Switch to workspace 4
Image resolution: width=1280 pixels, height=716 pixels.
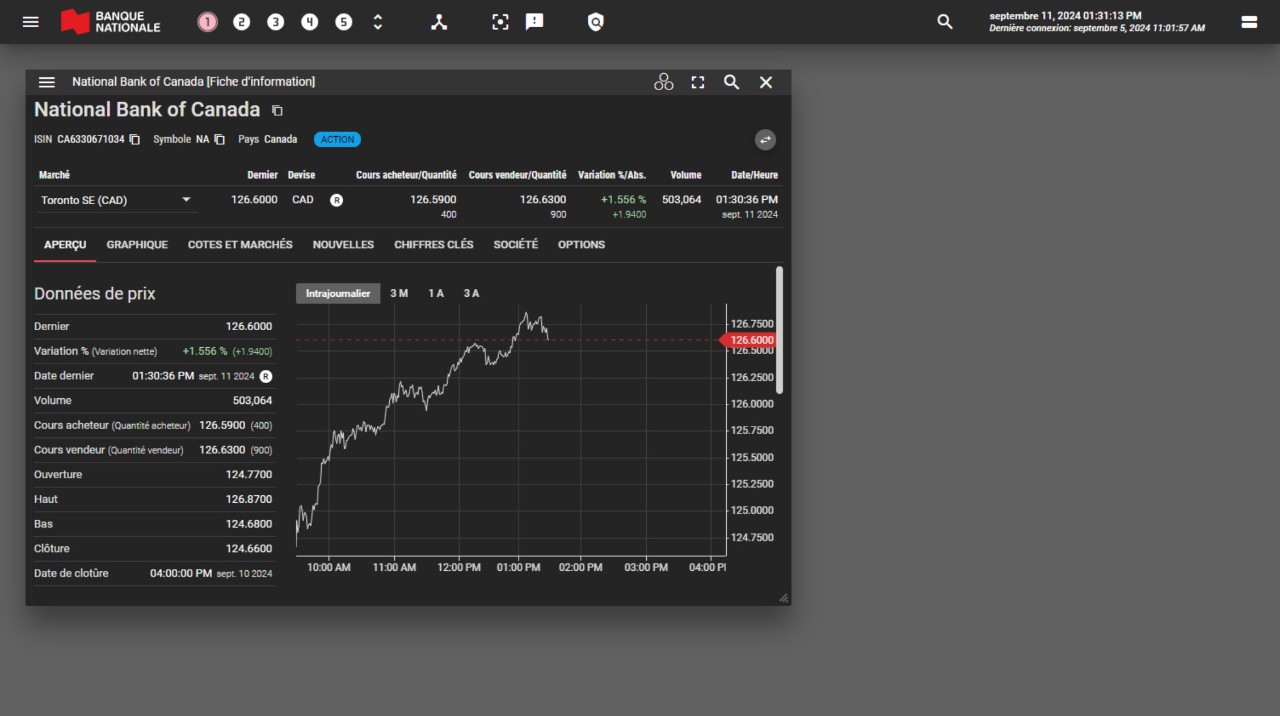coord(309,22)
